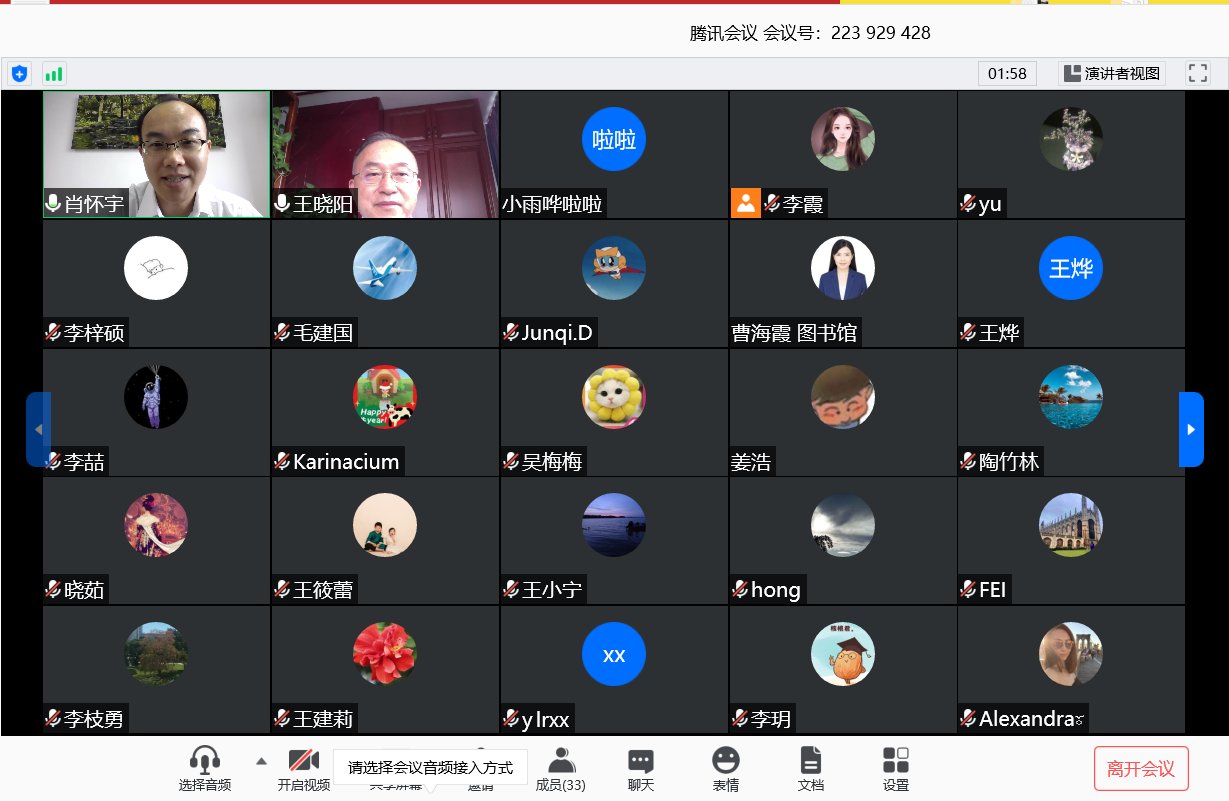Open the 文档 documents panel
This screenshot has height=801, width=1229.
810,769
